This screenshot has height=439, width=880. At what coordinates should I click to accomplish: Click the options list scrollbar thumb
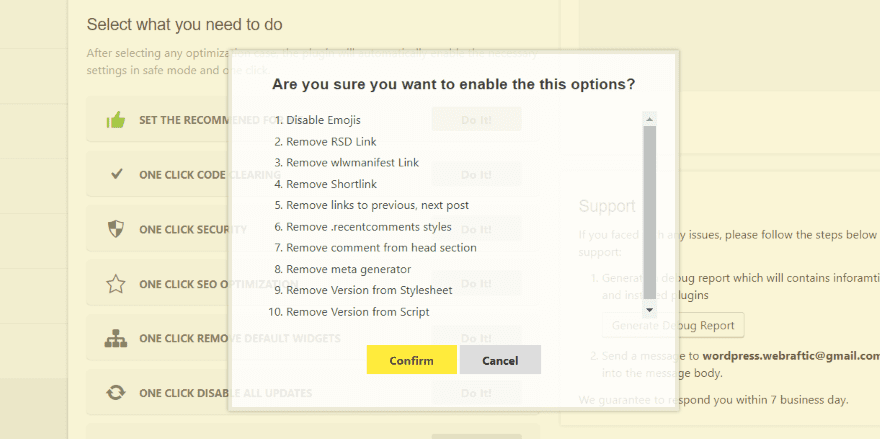649,212
